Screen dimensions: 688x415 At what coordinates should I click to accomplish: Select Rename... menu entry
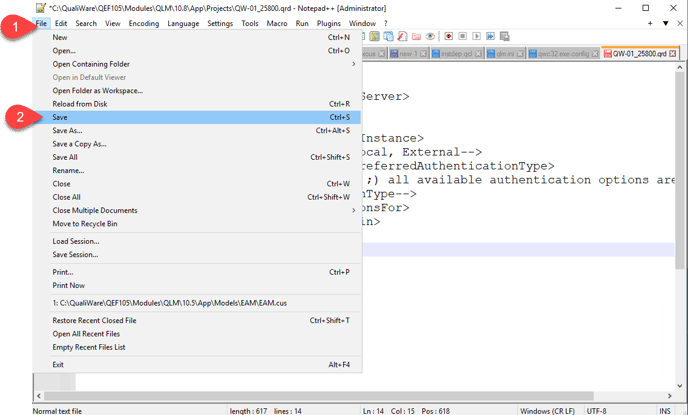point(197,171)
